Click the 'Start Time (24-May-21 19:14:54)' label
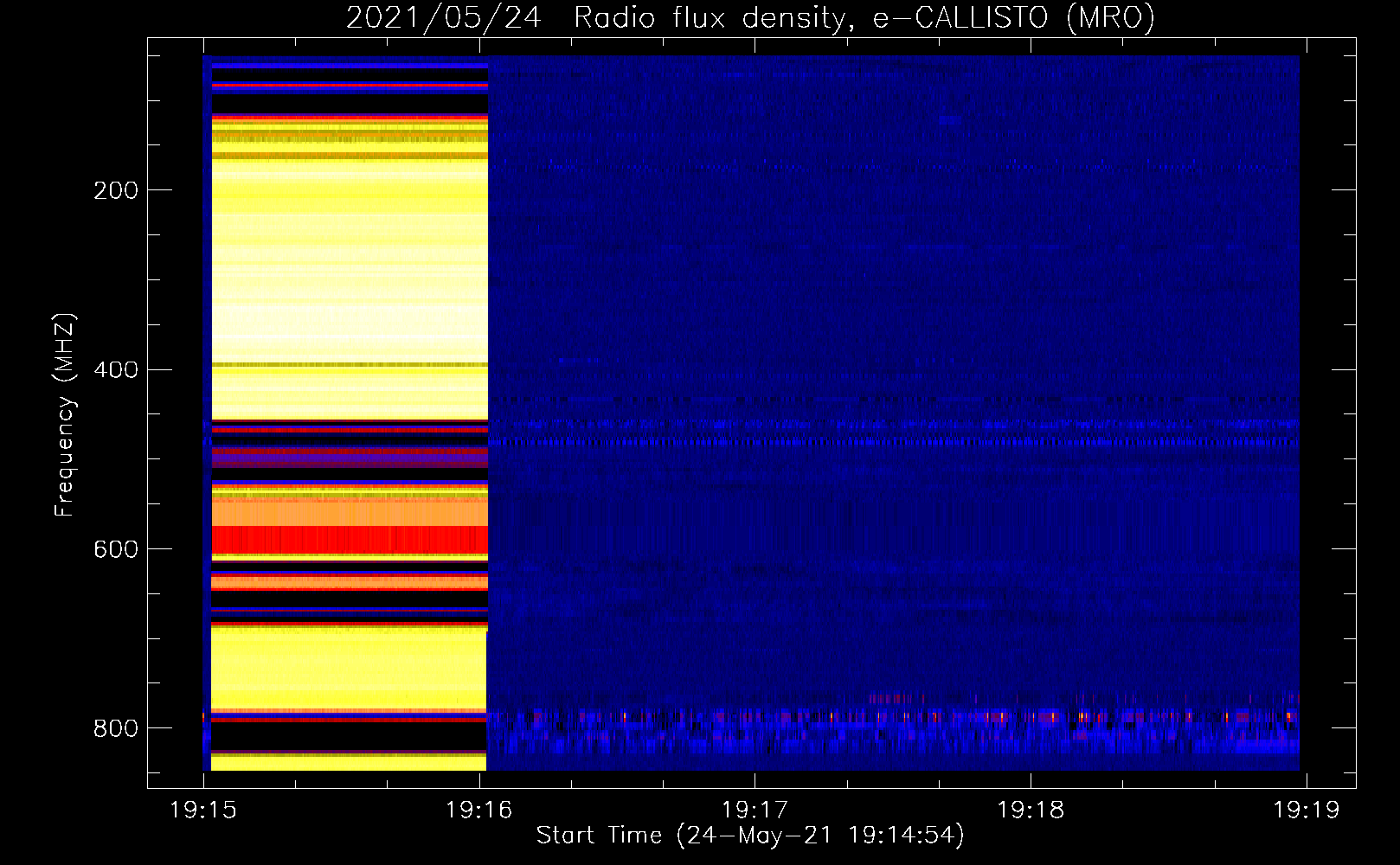The image size is (1400, 865). [x=749, y=836]
